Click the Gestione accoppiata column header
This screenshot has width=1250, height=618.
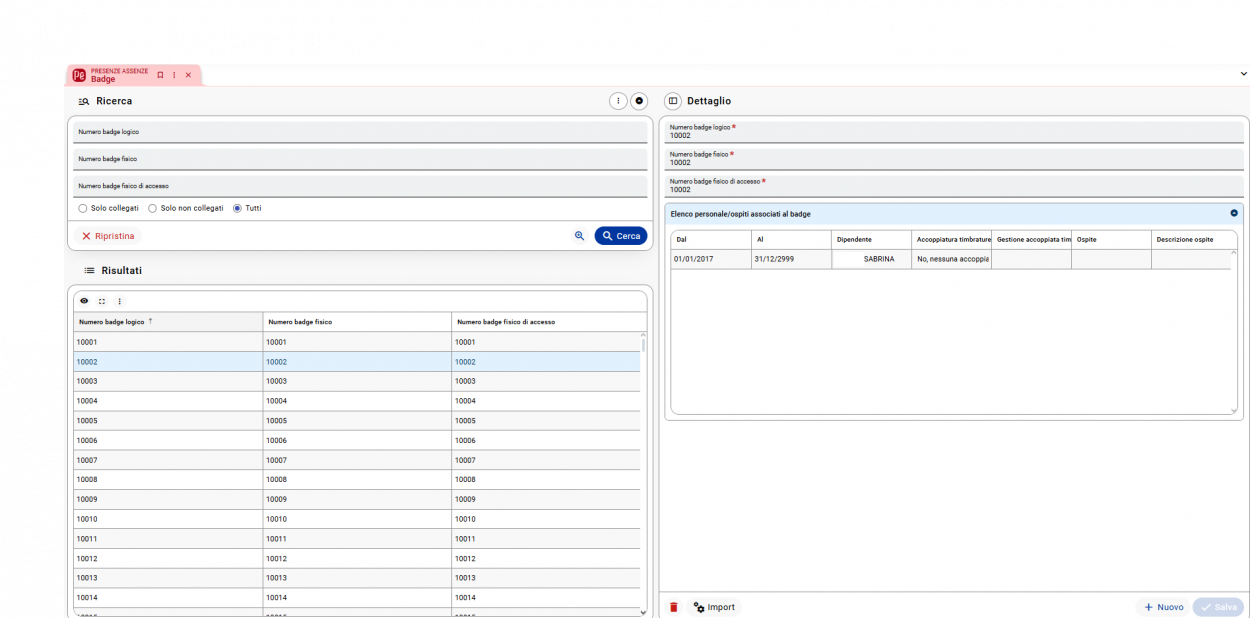(x=1031, y=240)
